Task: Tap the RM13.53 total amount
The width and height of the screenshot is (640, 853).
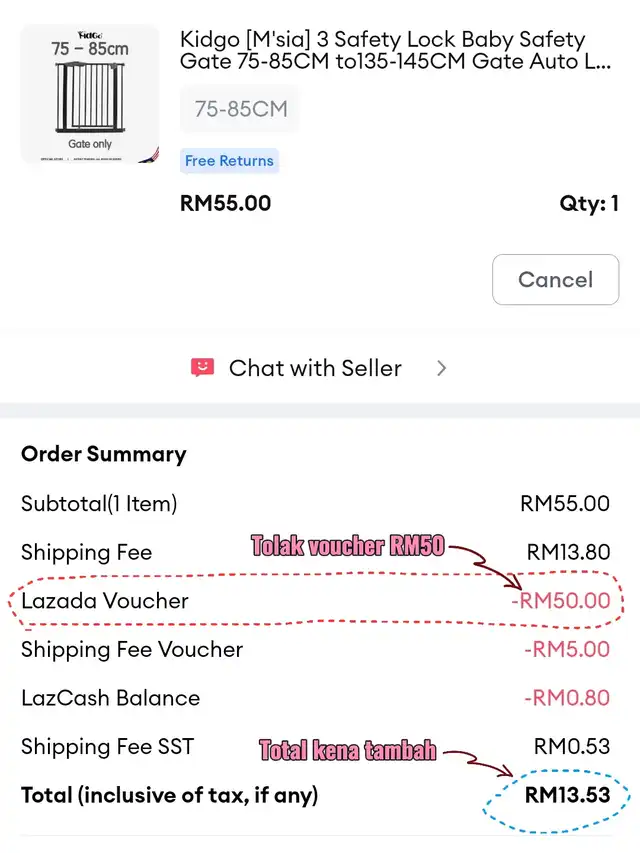Action: [x=567, y=796]
